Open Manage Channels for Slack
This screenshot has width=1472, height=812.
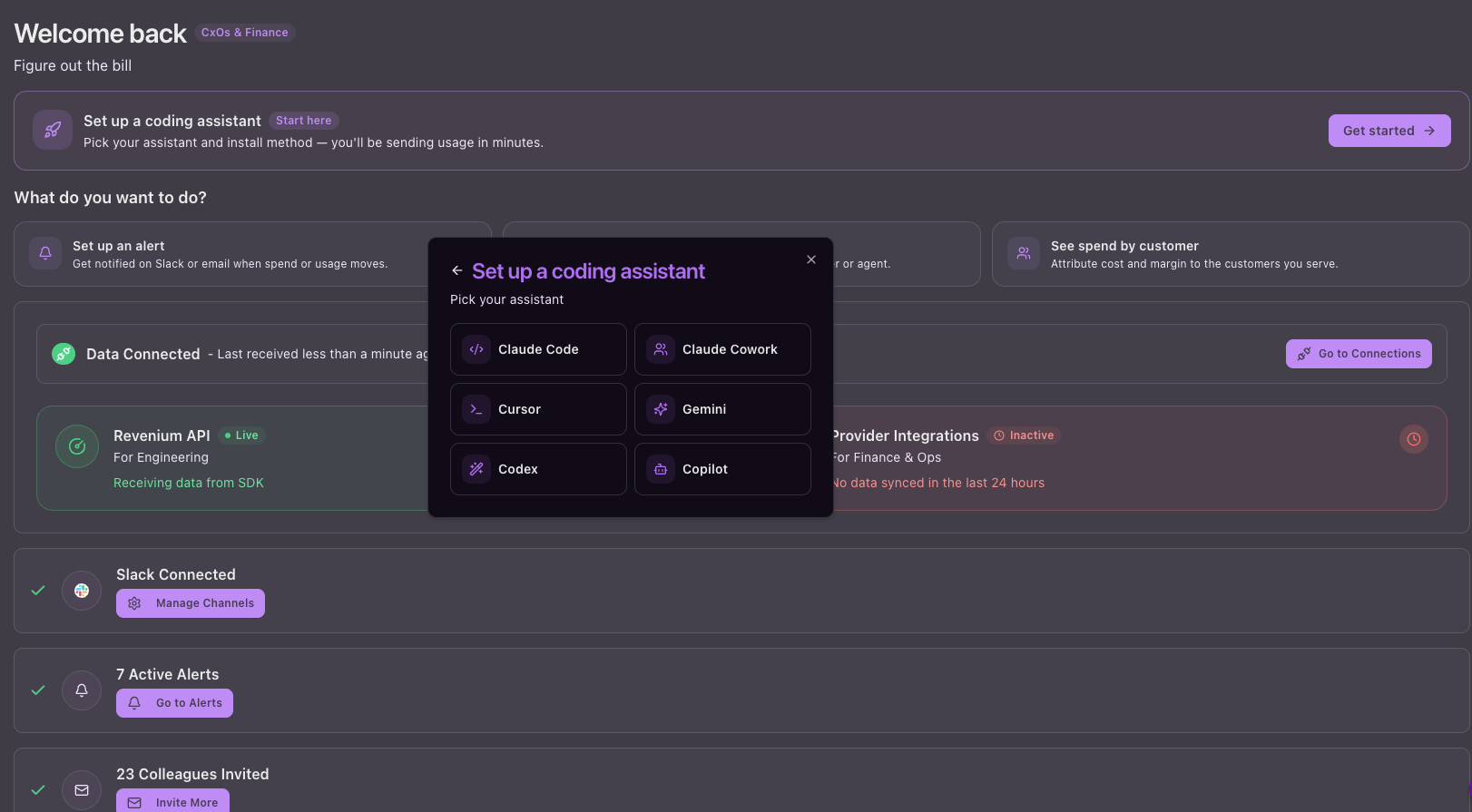191,603
